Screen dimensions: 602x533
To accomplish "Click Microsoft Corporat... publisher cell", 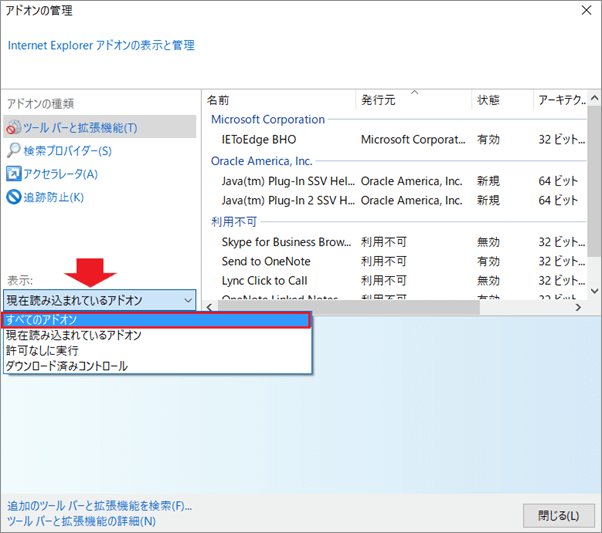I will (413, 139).
